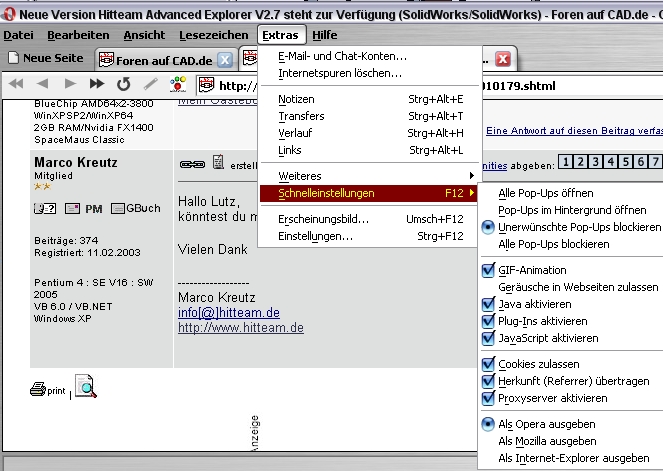Toggle Java aktivieren option
Viewport: 663px width, 471px height.
click(488, 304)
